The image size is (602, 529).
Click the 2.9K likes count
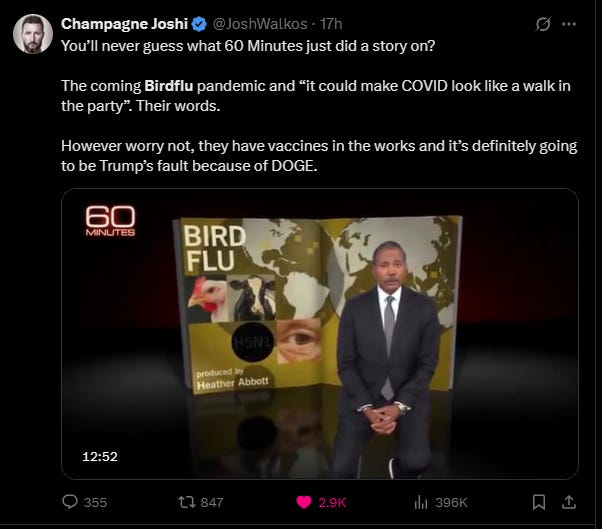(x=332, y=503)
